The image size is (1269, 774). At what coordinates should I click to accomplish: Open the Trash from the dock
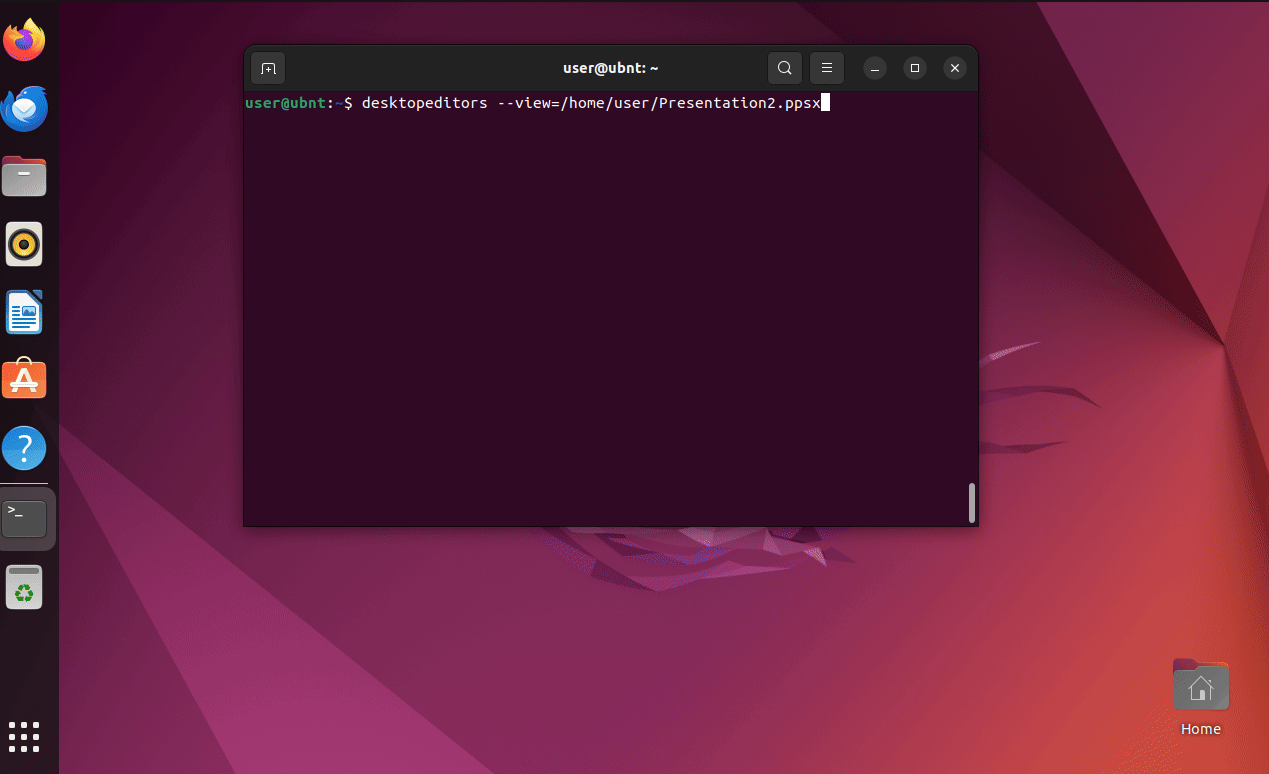click(24, 587)
